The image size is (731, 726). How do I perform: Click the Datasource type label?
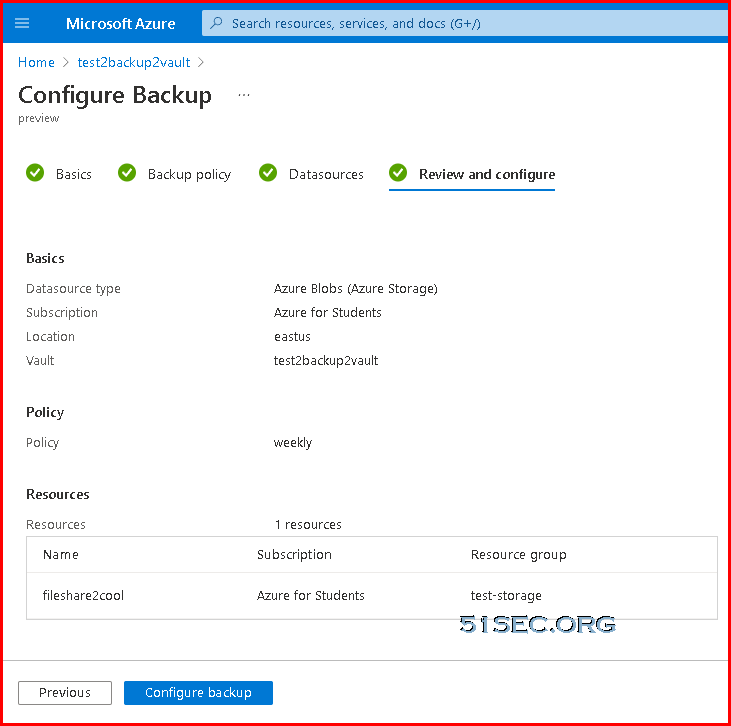73,289
